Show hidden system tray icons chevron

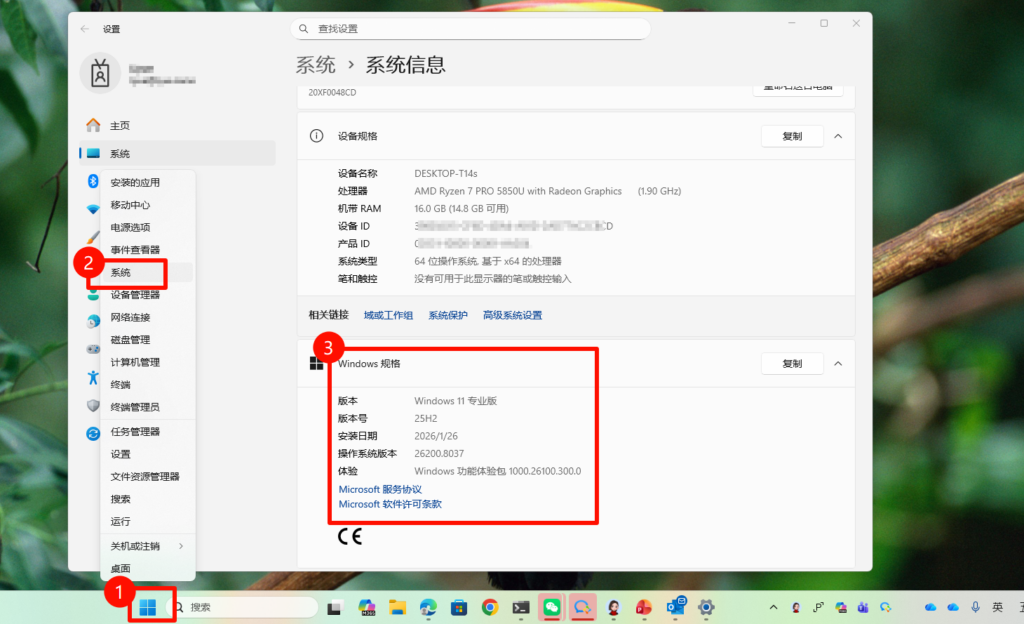772,607
